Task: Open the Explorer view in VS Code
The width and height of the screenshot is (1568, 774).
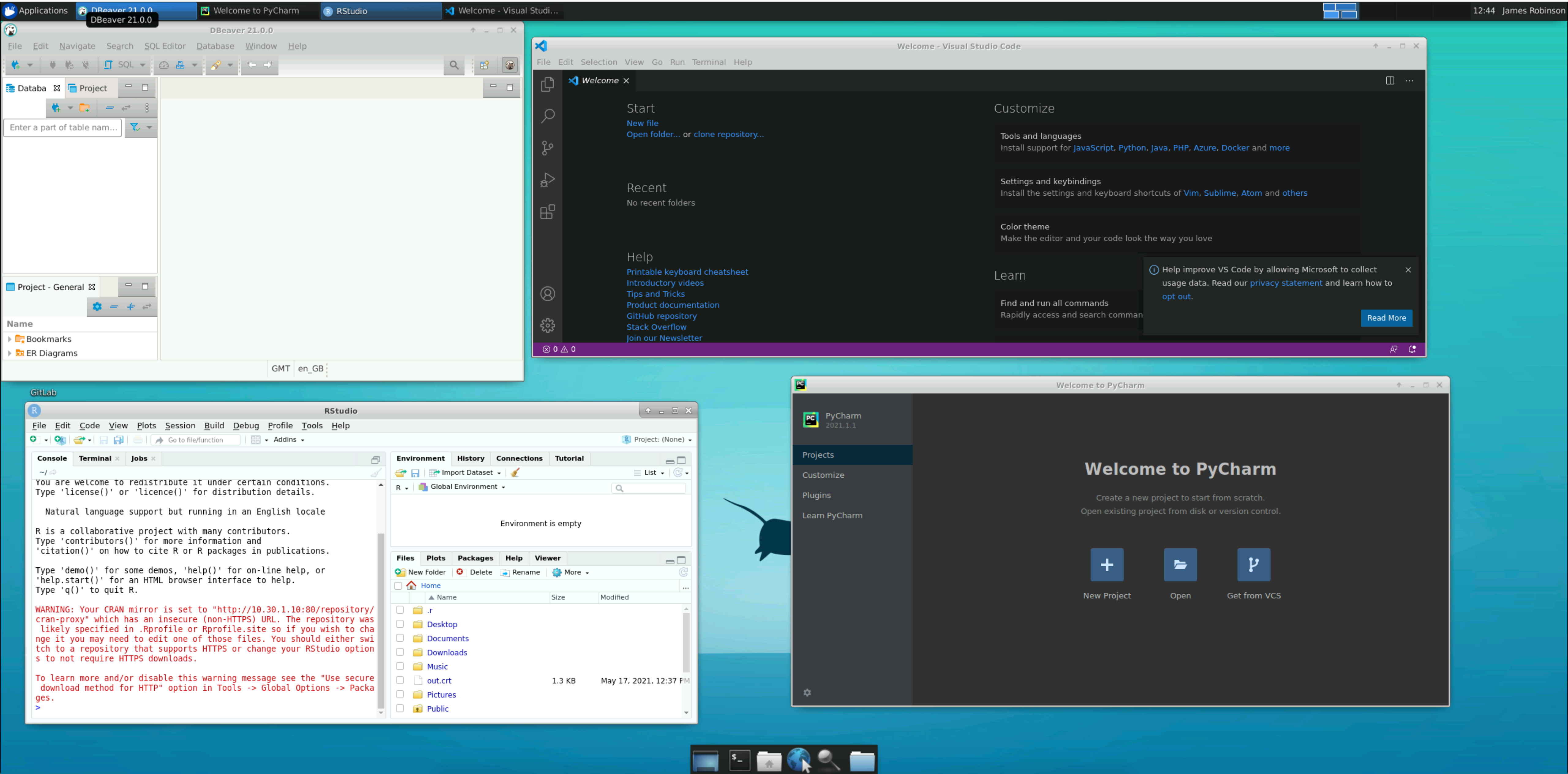Action: 547,84
